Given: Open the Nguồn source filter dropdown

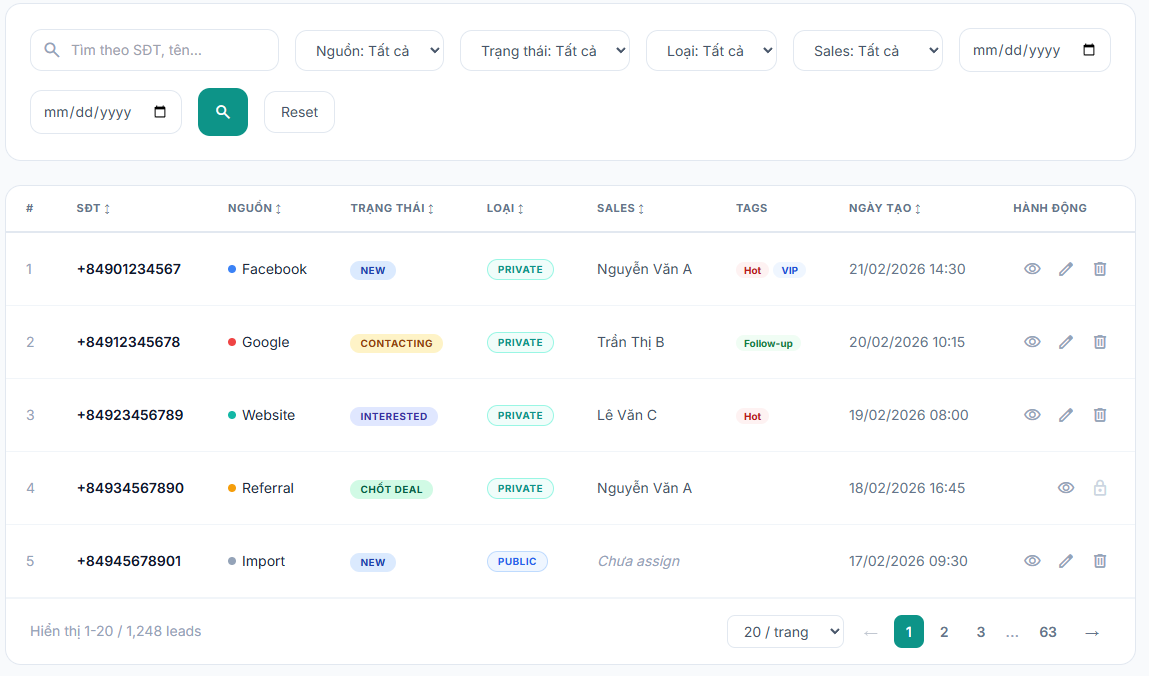Looking at the screenshot, I should click(x=369, y=50).
